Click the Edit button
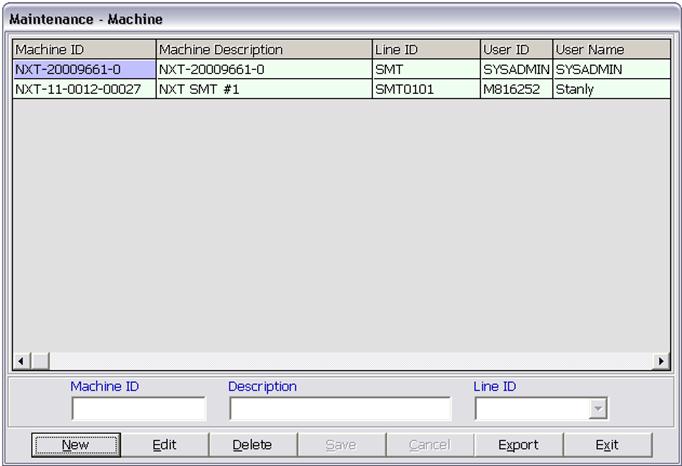Screen dimensions: 682x466 pos(164,445)
